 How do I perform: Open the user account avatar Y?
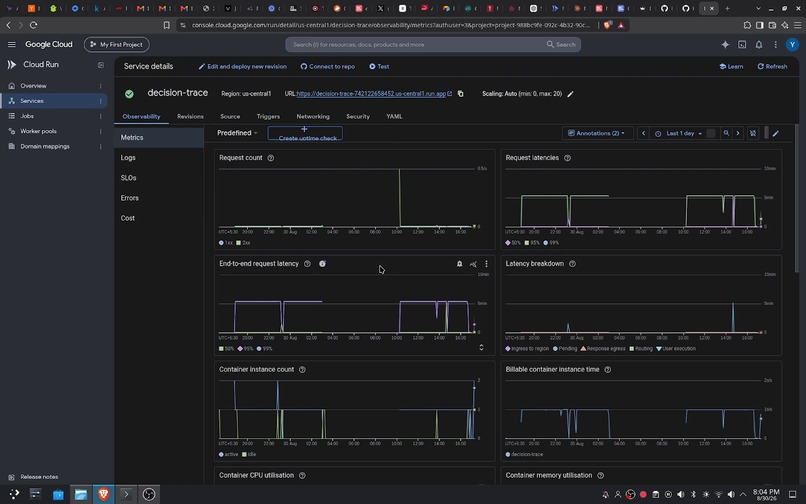point(792,45)
